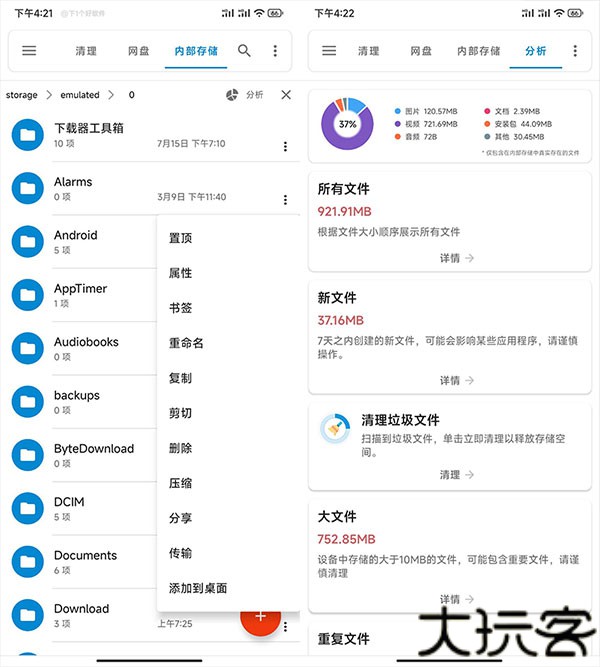
Task: Tap the 大文件 card title
Action: point(337,516)
